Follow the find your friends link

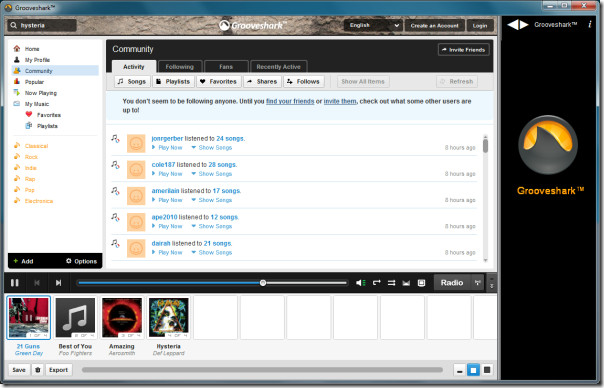pyautogui.click(x=290, y=101)
